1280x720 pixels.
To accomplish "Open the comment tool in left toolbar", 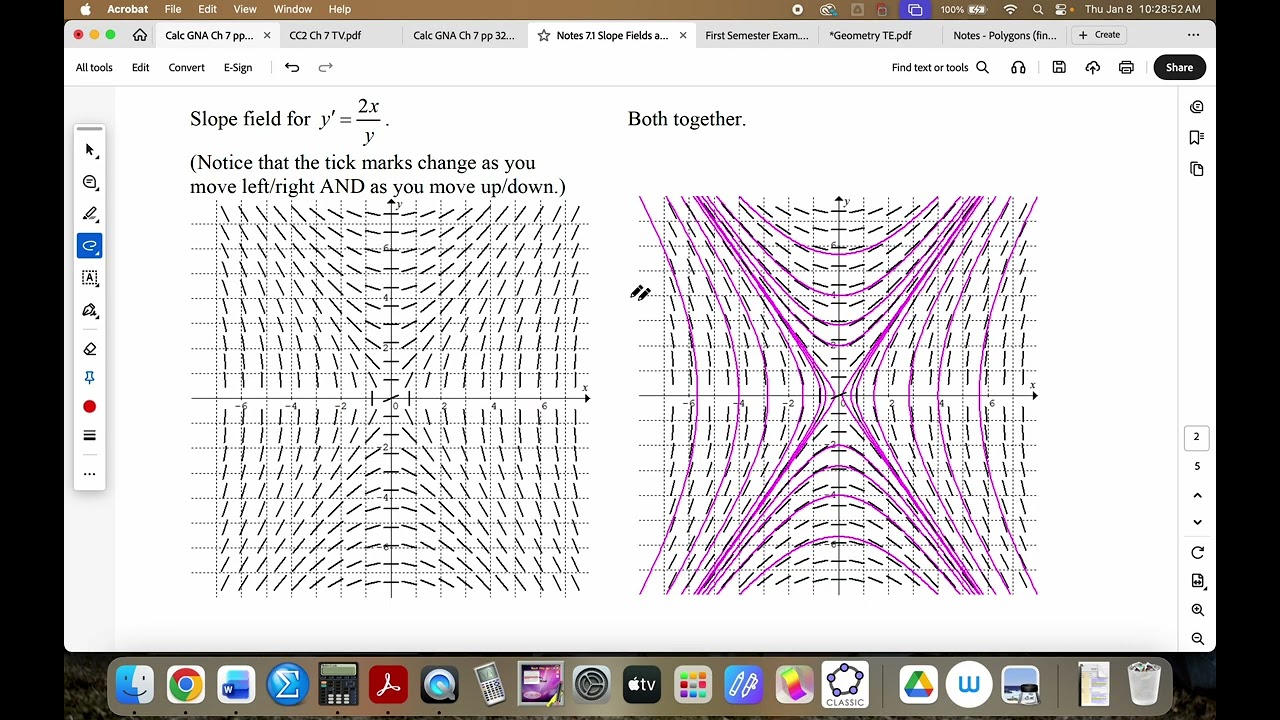I will pyautogui.click(x=90, y=182).
